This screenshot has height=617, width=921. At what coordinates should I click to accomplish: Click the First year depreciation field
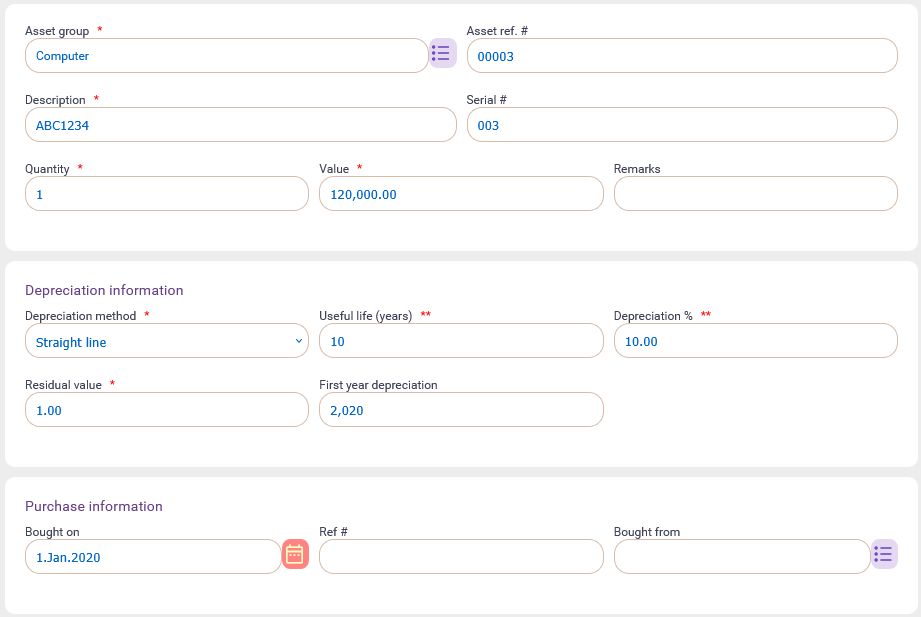[x=461, y=410]
